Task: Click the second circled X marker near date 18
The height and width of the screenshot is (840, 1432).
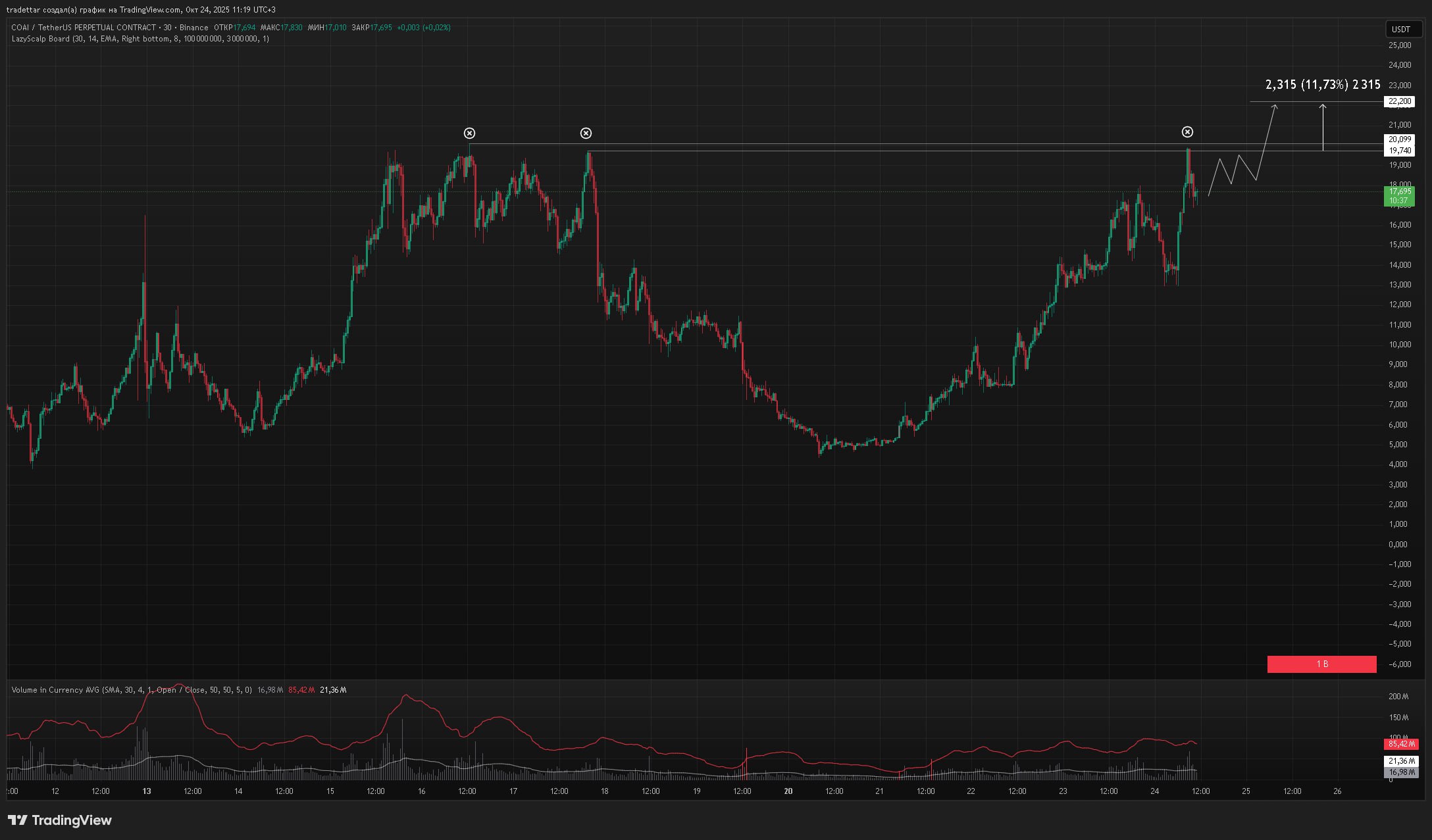Action: tap(586, 134)
